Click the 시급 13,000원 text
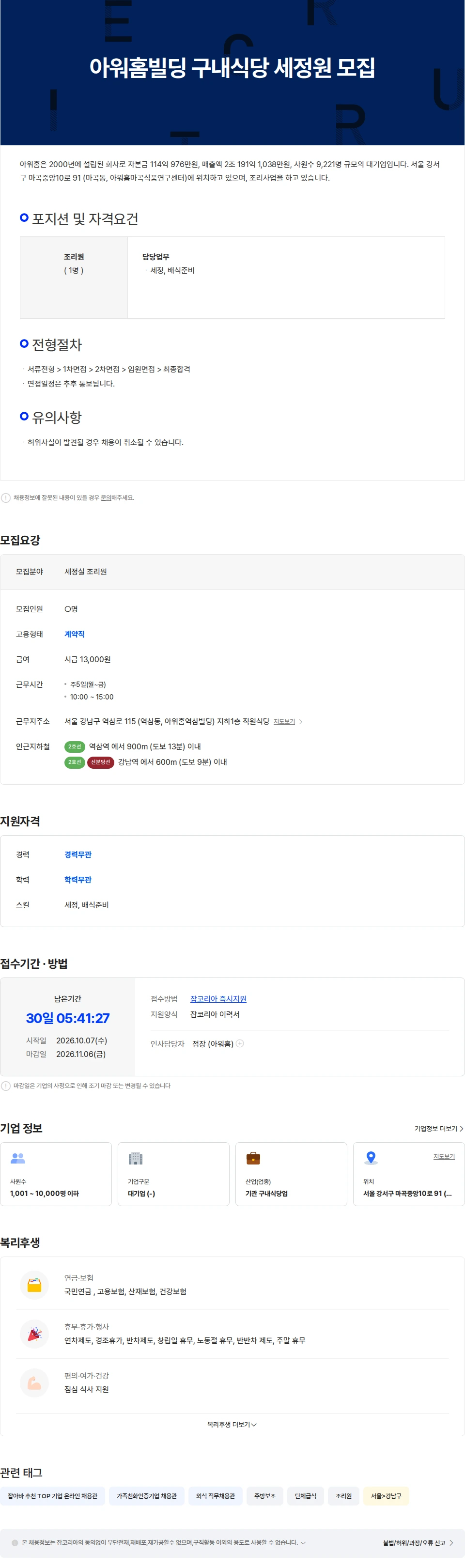 click(x=88, y=659)
